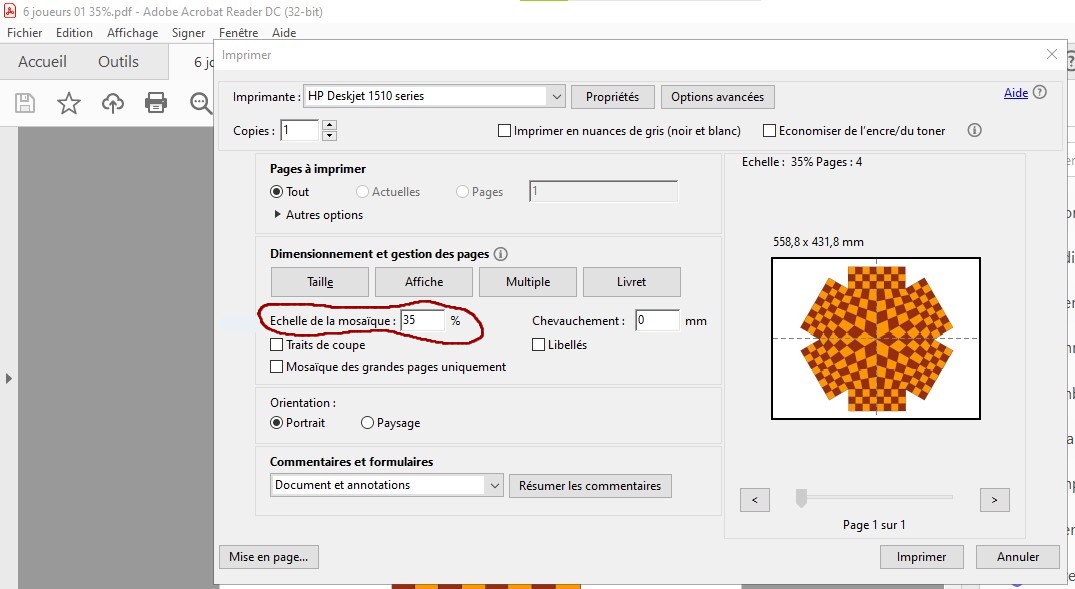Select the Taille sizing button
1075x589 pixels.
click(x=319, y=282)
